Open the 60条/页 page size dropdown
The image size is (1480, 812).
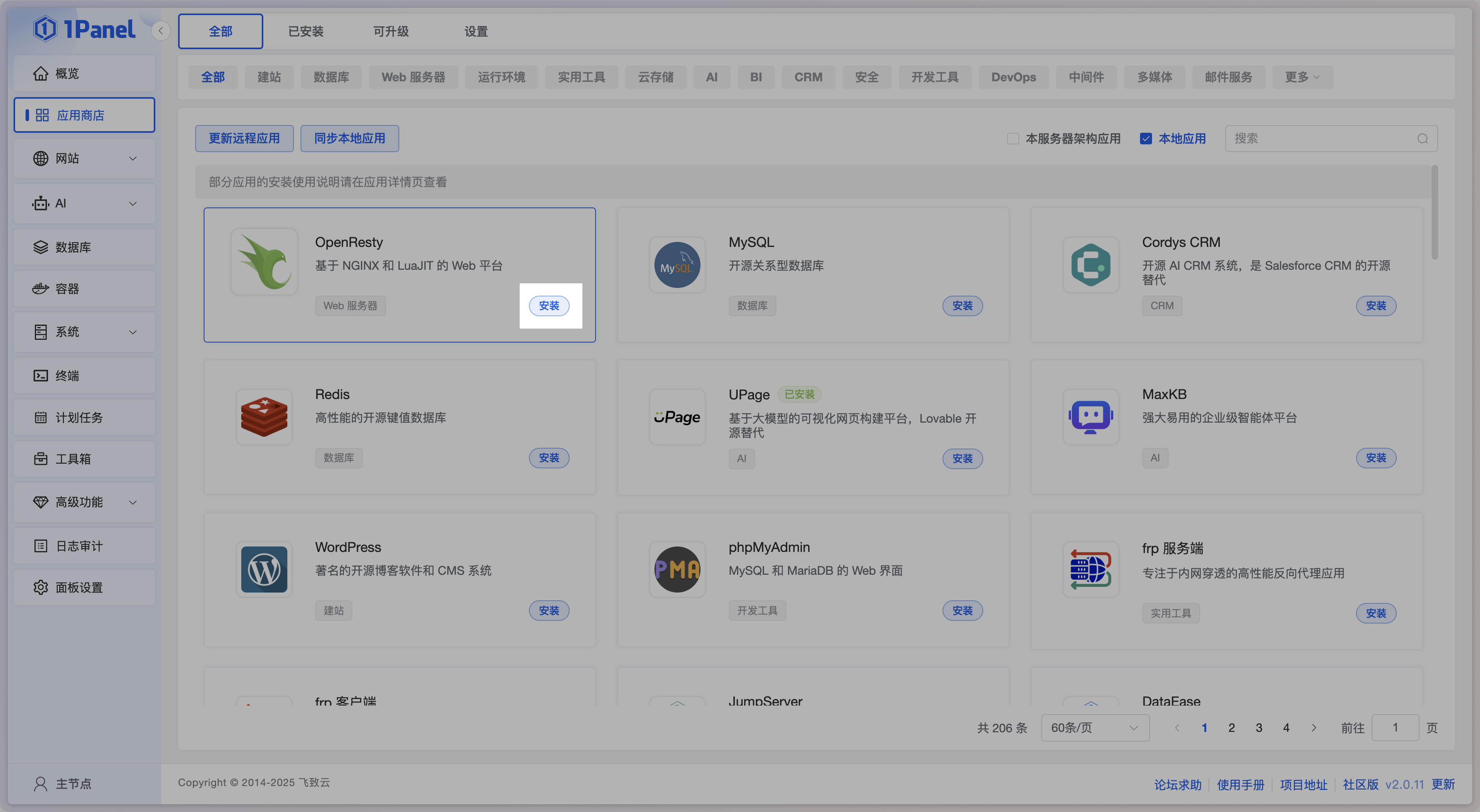coord(1094,728)
